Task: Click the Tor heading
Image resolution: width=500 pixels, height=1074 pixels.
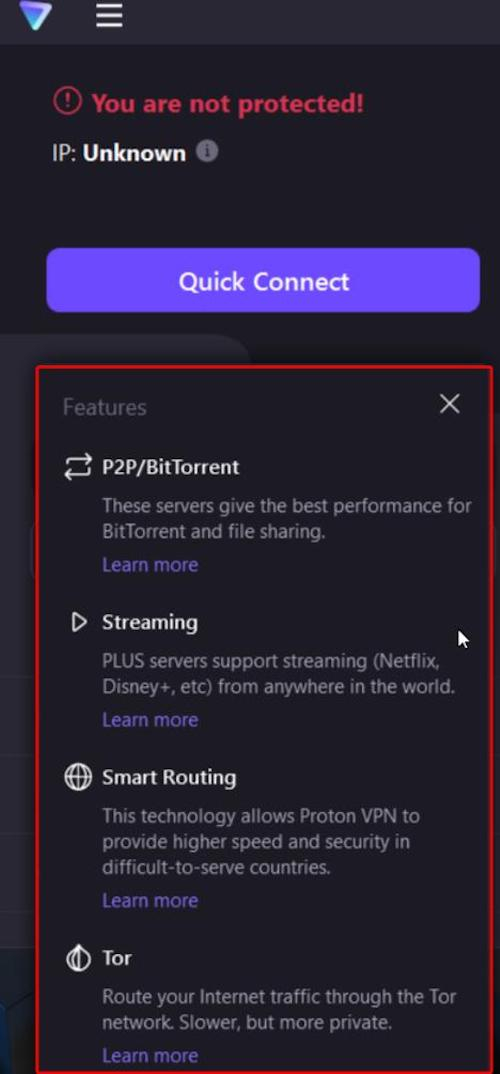Action: coord(116,958)
